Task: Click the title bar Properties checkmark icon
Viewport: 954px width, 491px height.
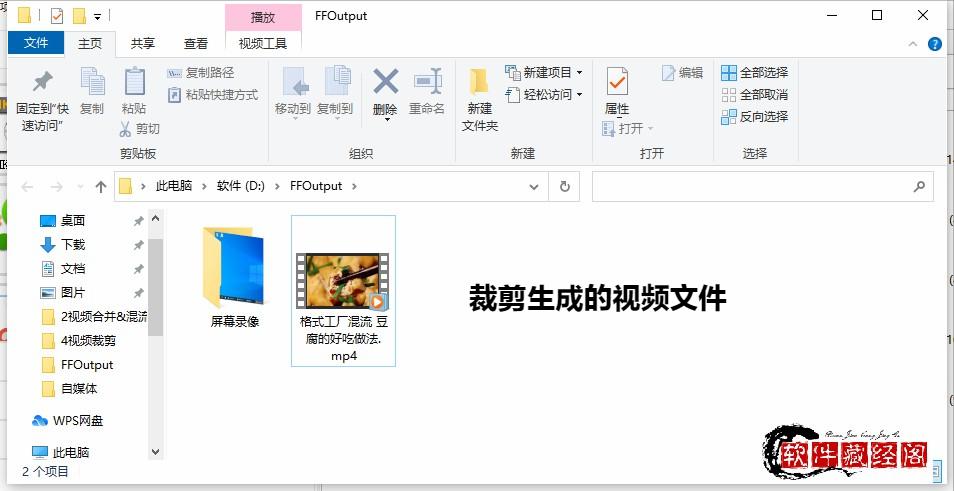Action: [57, 16]
